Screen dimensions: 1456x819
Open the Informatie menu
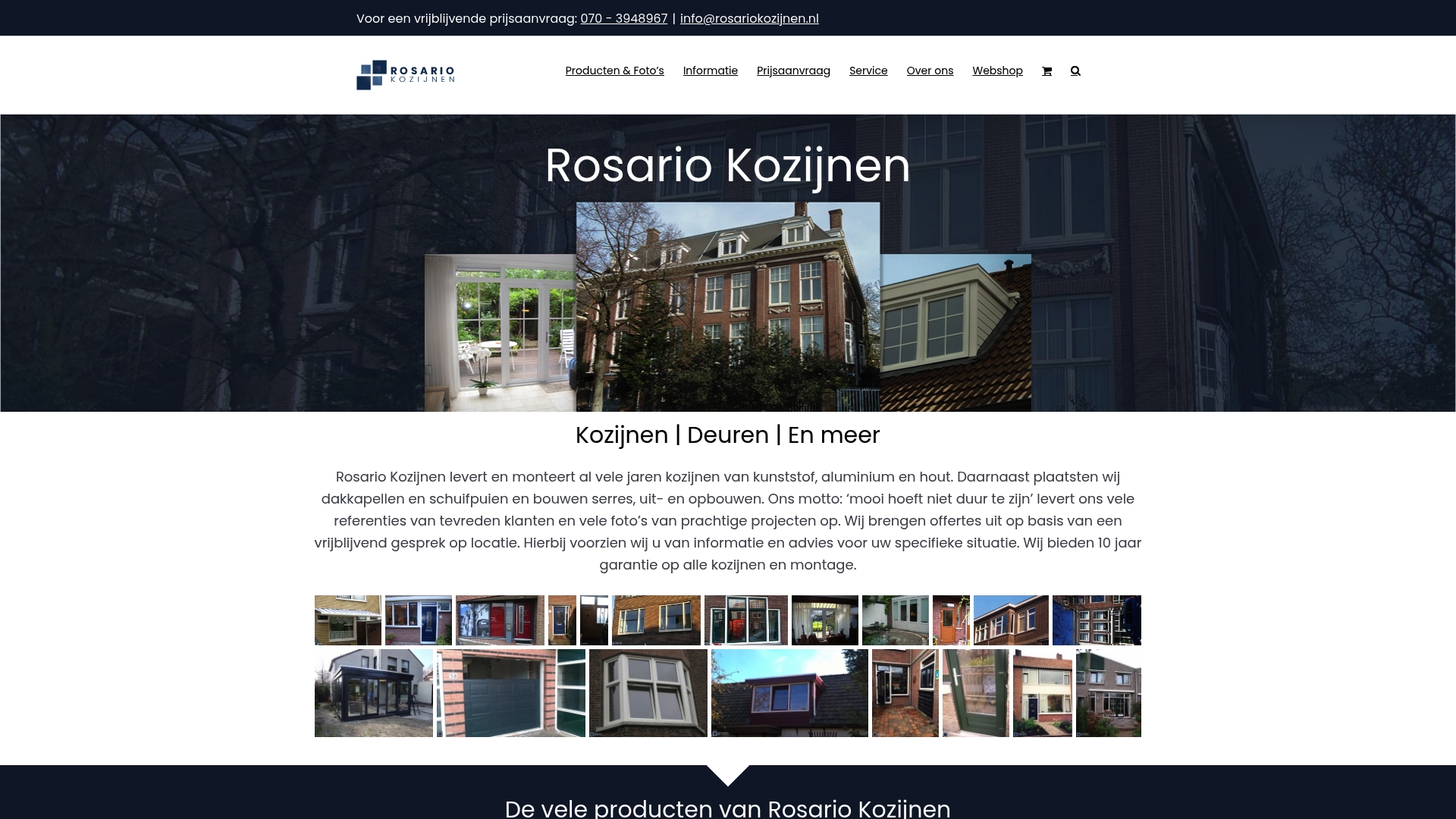(x=710, y=71)
